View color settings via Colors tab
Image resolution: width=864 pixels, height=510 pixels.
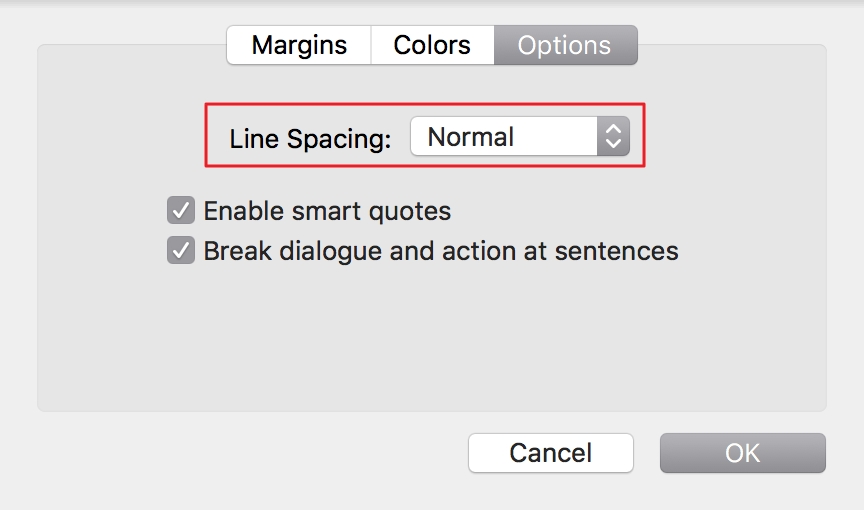click(x=432, y=46)
